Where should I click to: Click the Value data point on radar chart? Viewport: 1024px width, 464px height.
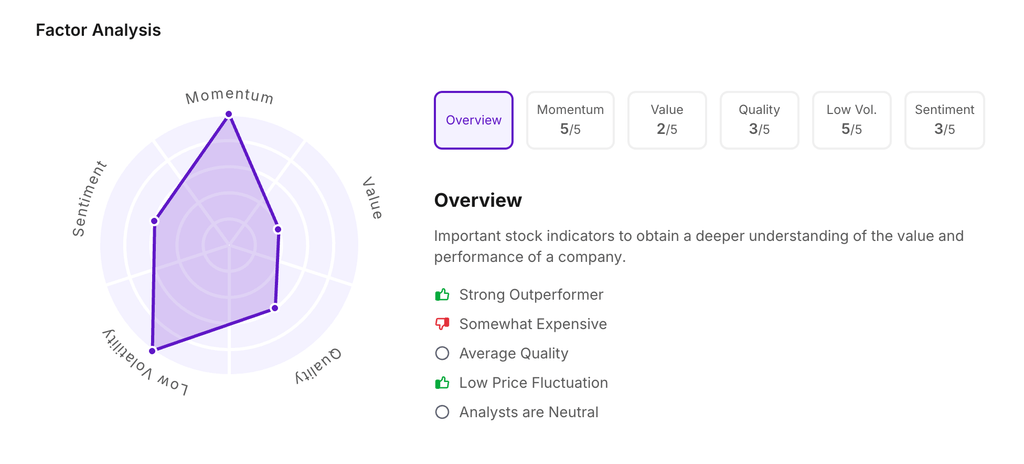click(278, 230)
